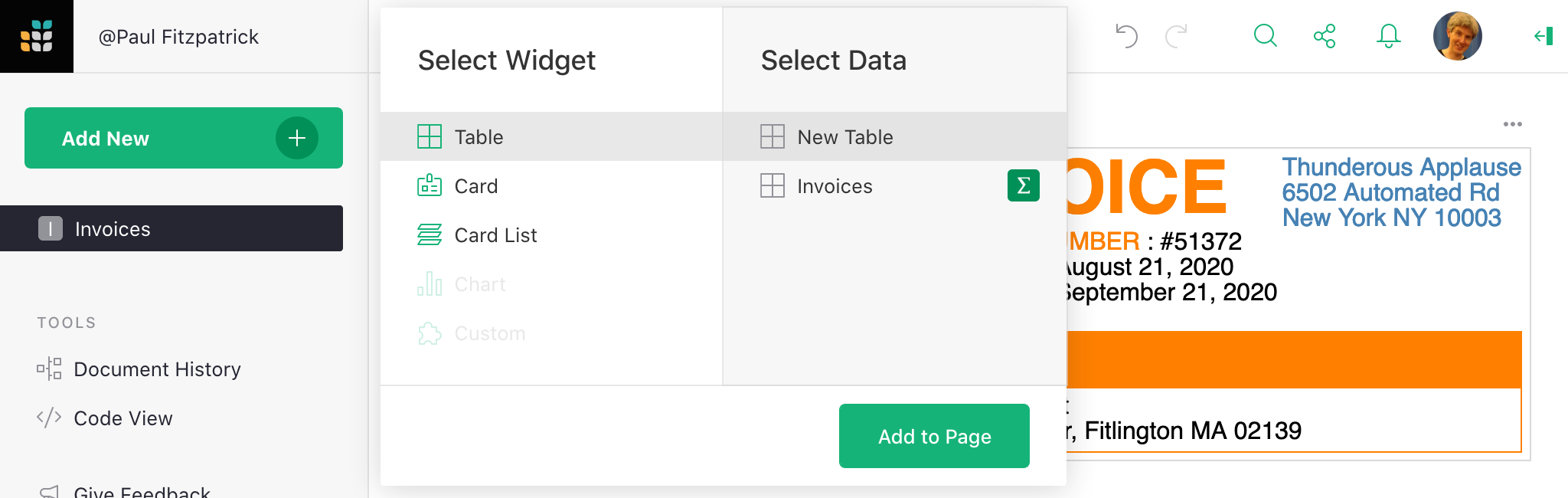Viewport: 1568px width, 498px height.
Task: Select Invoices as data source
Action: pos(835,186)
